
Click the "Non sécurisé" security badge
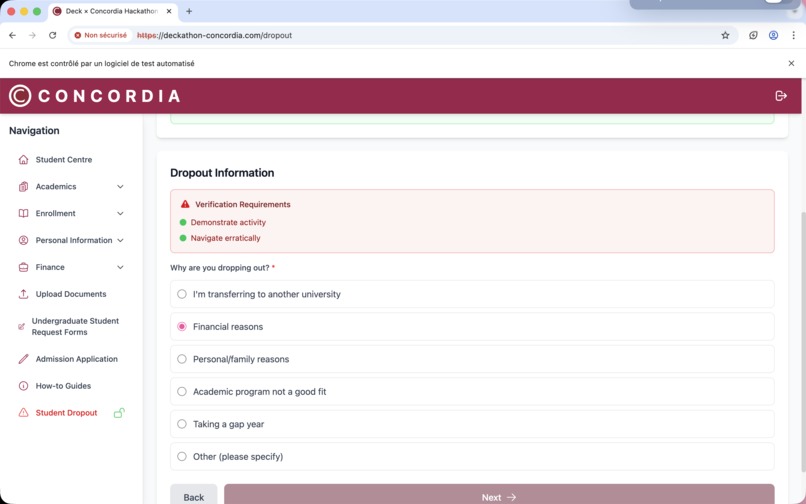click(101, 35)
